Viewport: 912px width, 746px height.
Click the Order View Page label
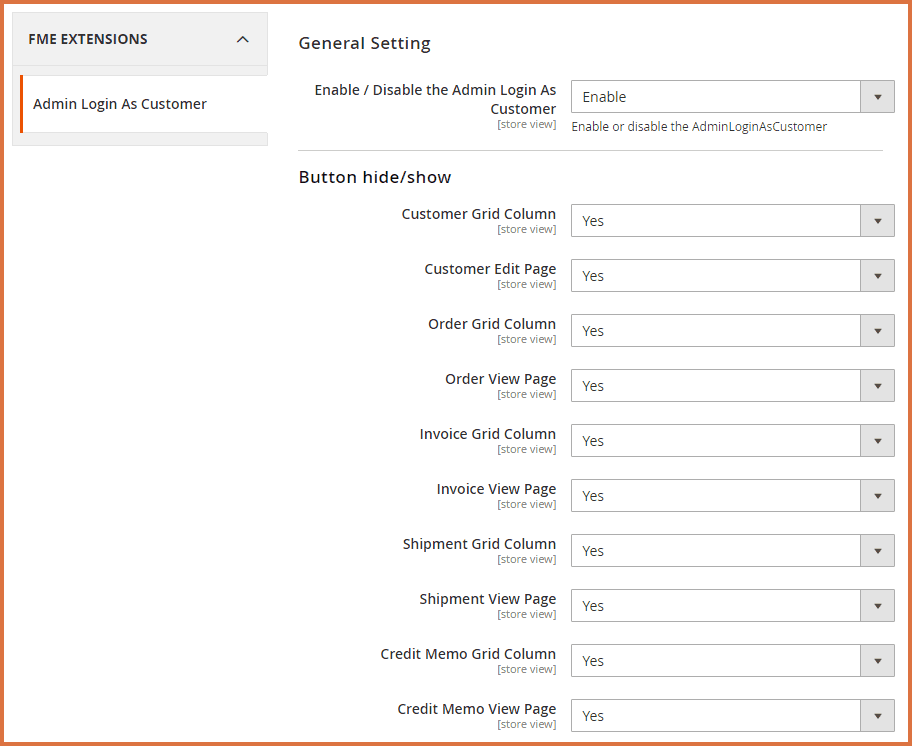coord(500,379)
